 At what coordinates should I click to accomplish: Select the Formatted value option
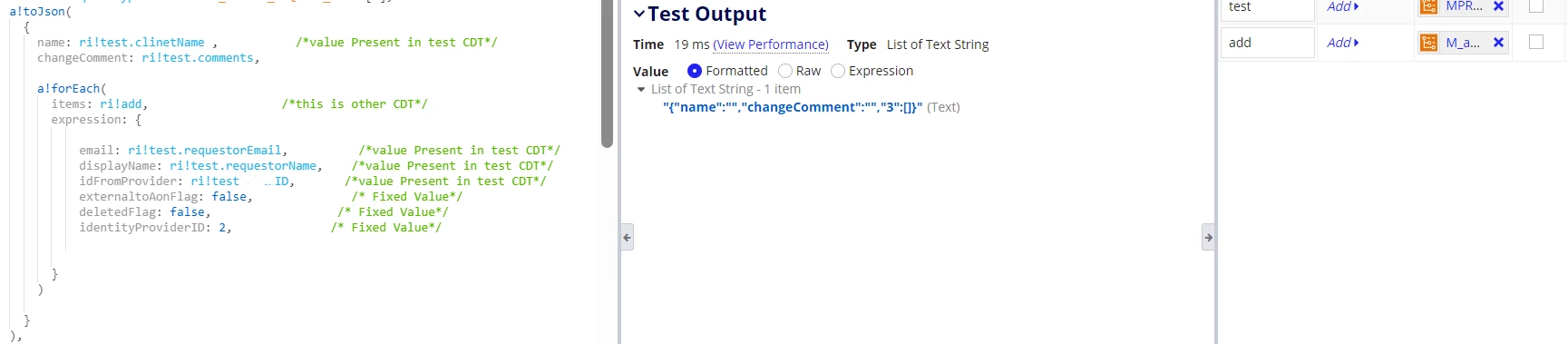point(695,71)
